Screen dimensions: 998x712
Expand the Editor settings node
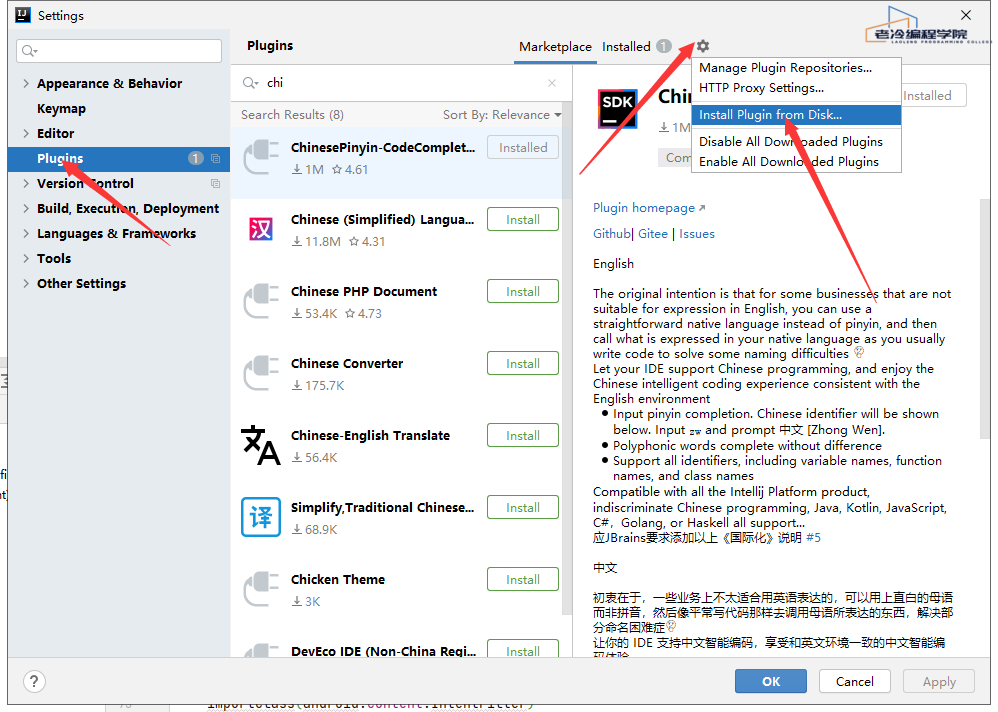[26, 134]
